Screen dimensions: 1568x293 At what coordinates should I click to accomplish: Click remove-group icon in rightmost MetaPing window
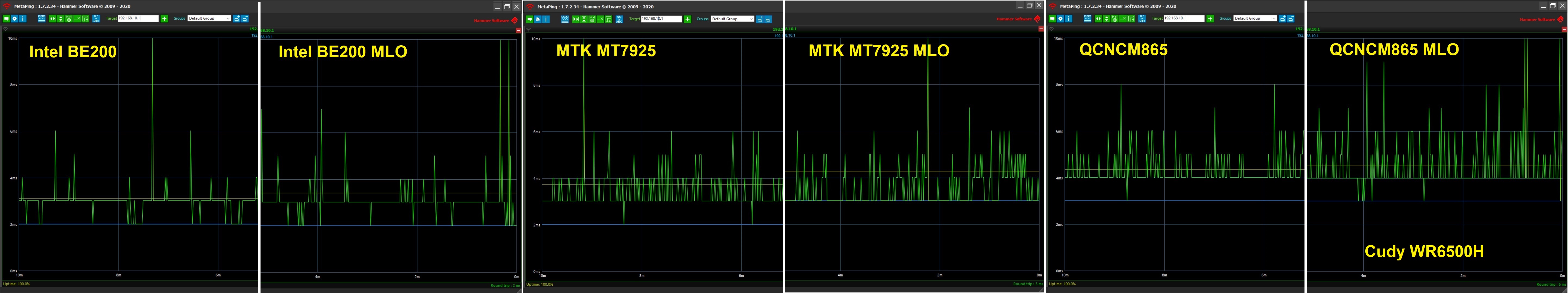click(1291, 19)
